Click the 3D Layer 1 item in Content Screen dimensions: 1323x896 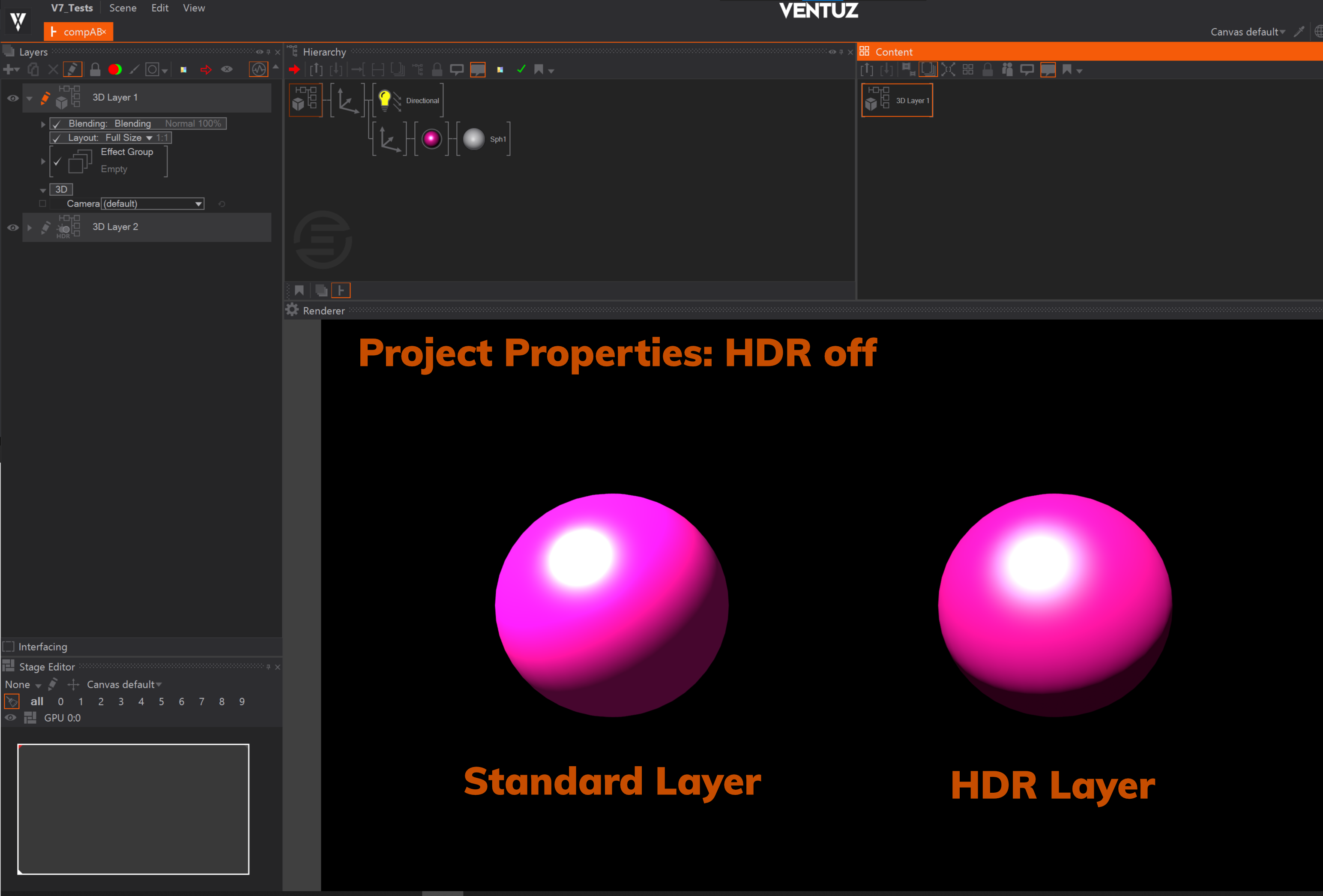(897, 100)
